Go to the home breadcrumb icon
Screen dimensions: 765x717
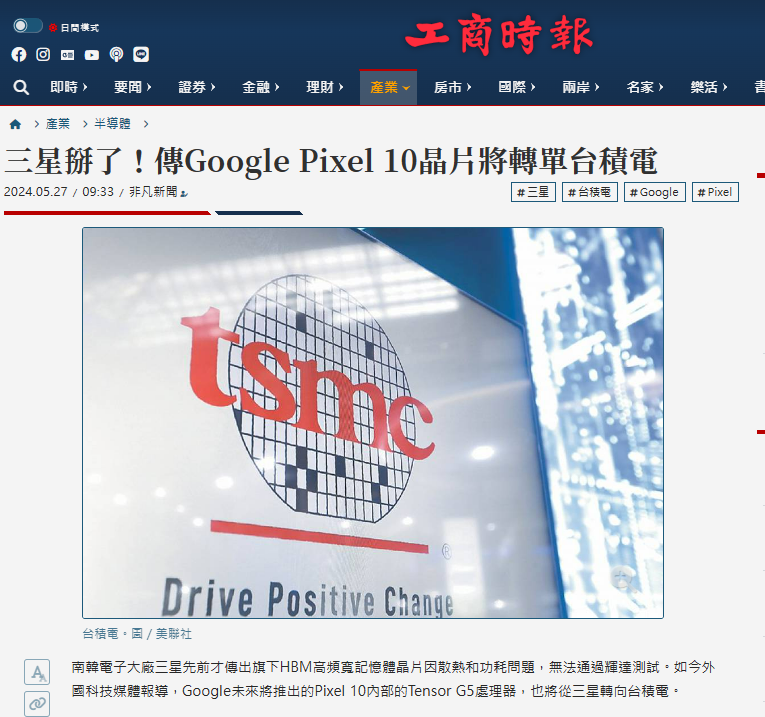[15, 124]
